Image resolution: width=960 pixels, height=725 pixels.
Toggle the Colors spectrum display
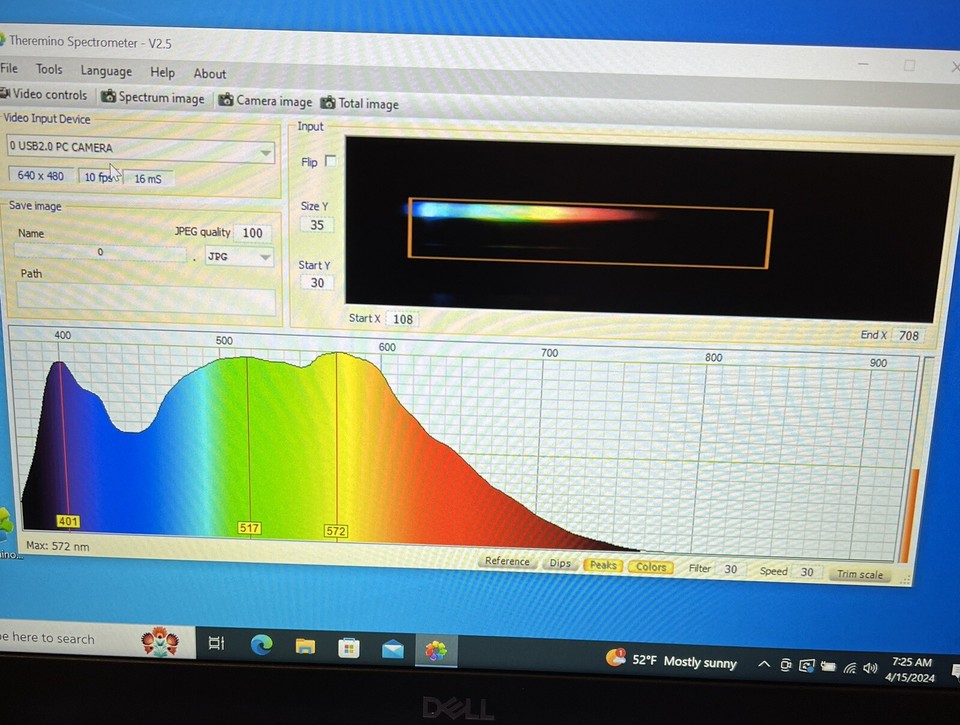[650, 566]
